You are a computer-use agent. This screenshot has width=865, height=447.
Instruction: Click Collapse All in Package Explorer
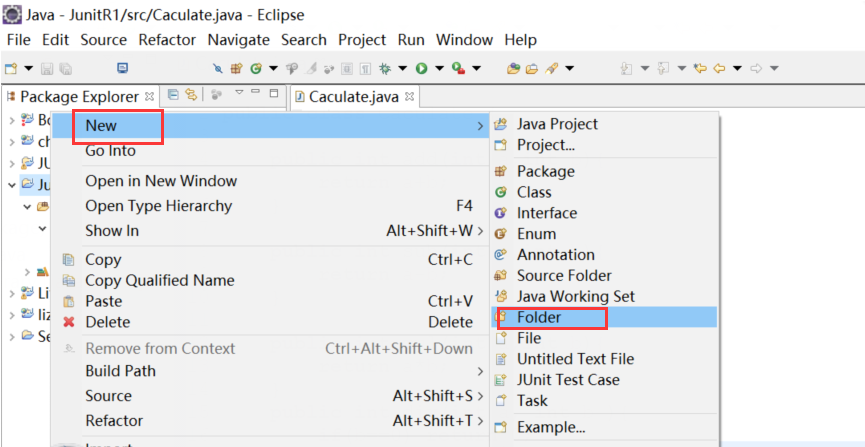coord(173,95)
